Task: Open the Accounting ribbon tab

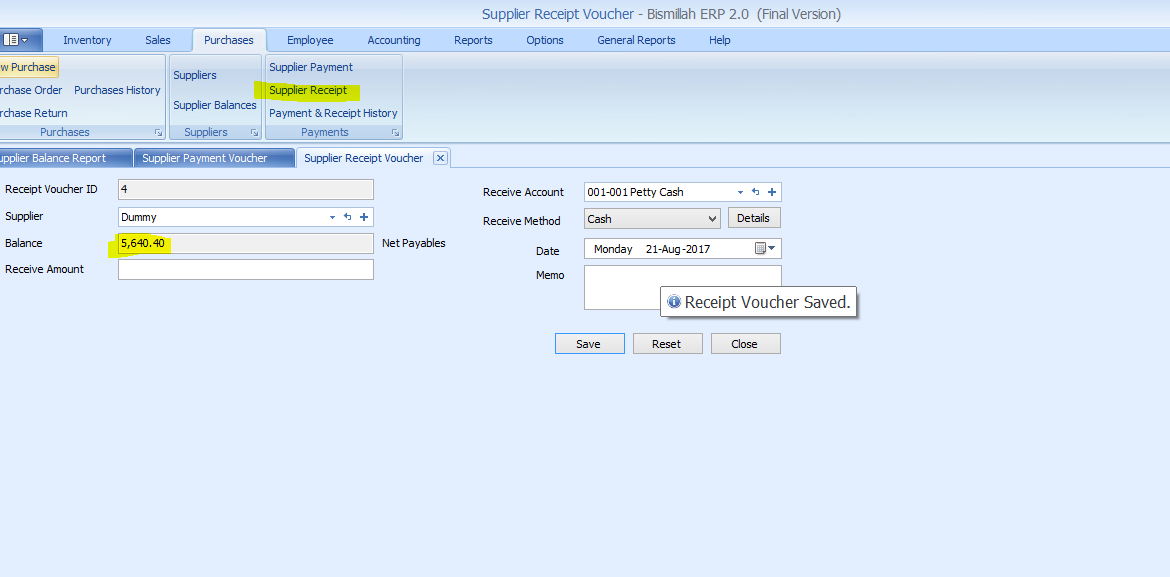Action: tap(394, 40)
